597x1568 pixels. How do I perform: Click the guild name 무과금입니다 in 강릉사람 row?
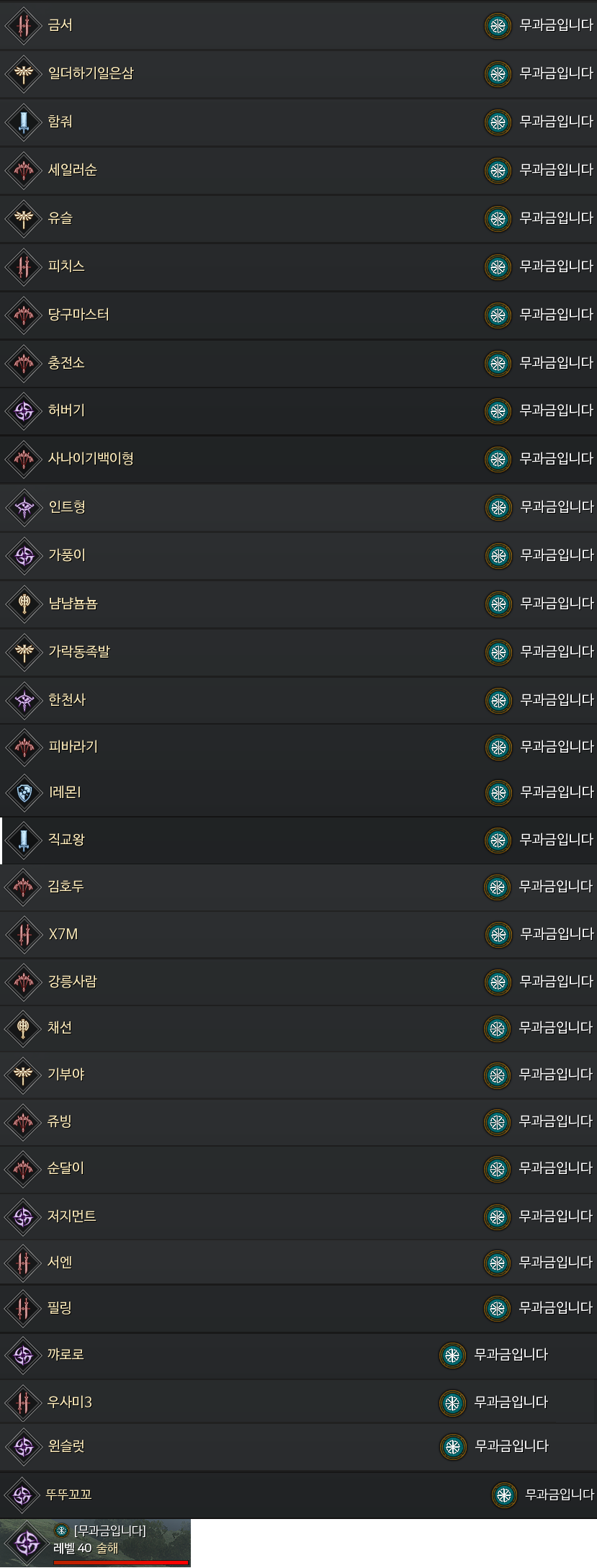(556, 981)
